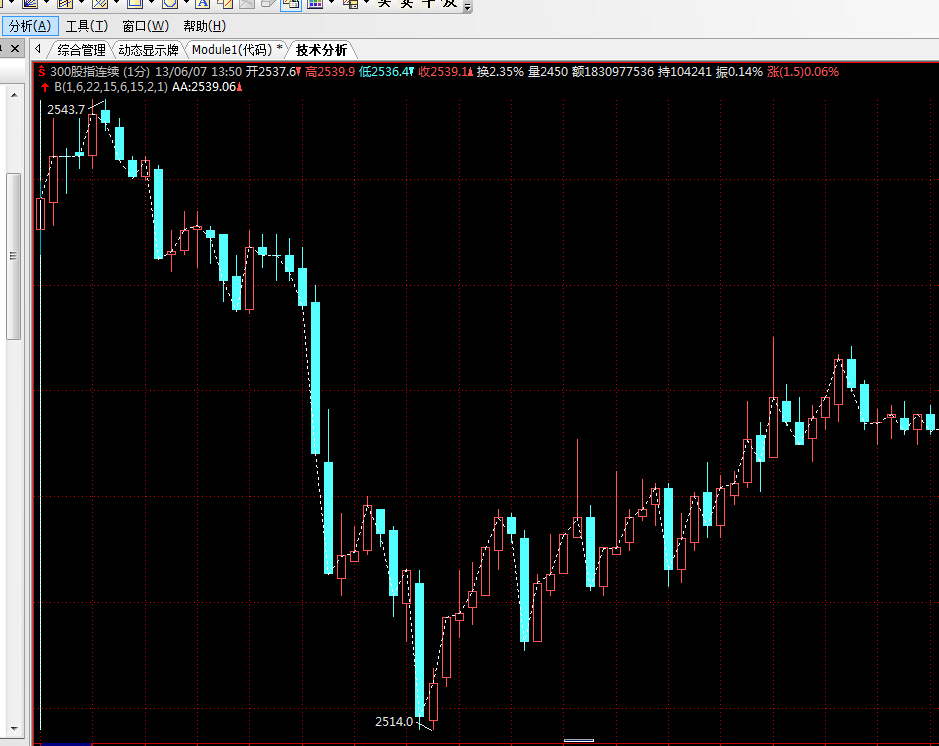Click the B(1,6,22,15,6,15,2,1) indicator label
This screenshot has width=939, height=746.
pos(110,87)
